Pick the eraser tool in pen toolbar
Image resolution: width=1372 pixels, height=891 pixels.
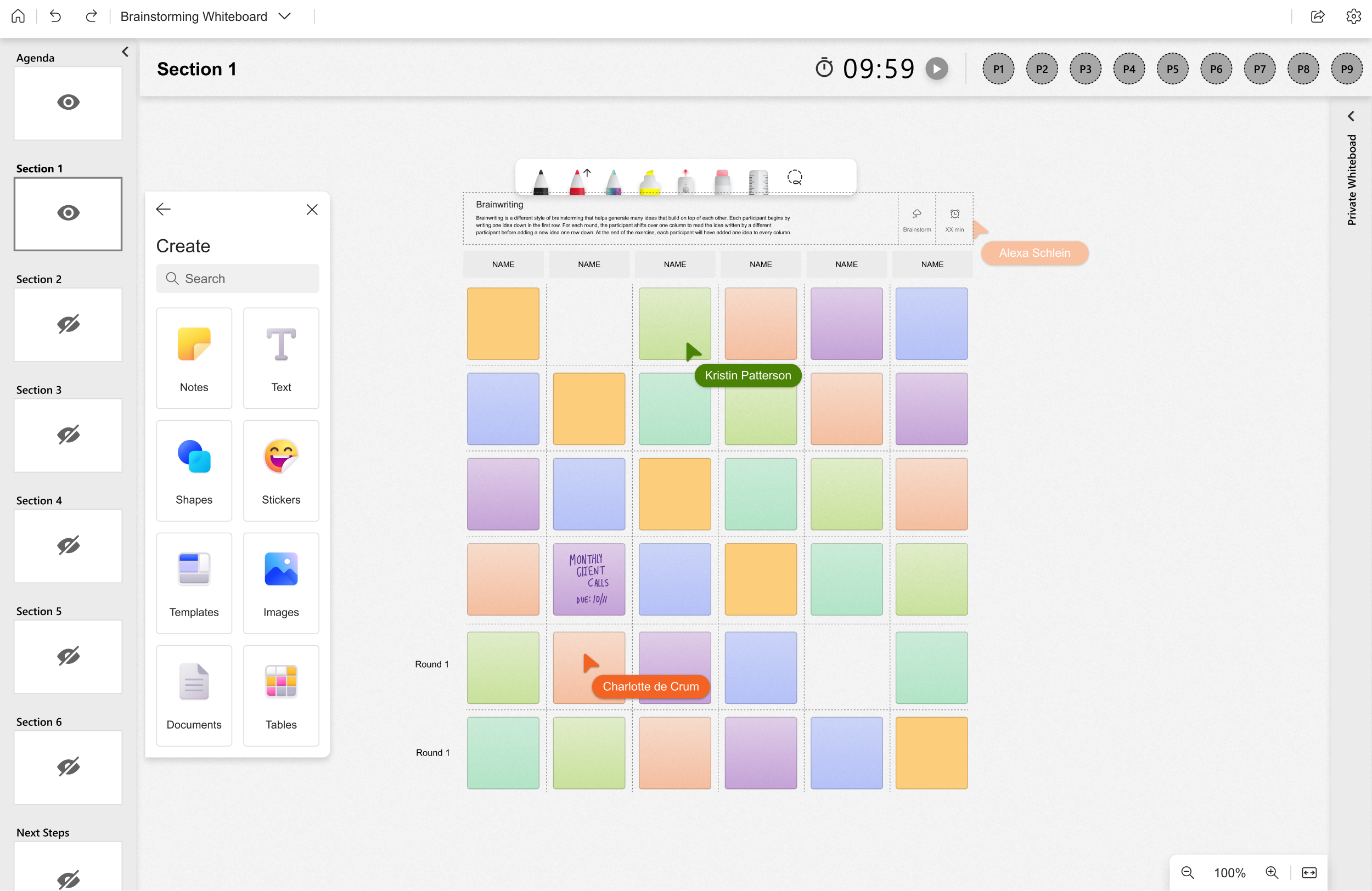click(x=722, y=182)
